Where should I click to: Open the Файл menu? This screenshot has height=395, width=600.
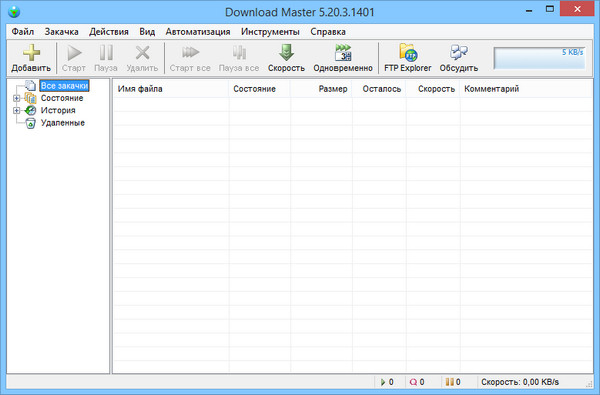(23, 32)
